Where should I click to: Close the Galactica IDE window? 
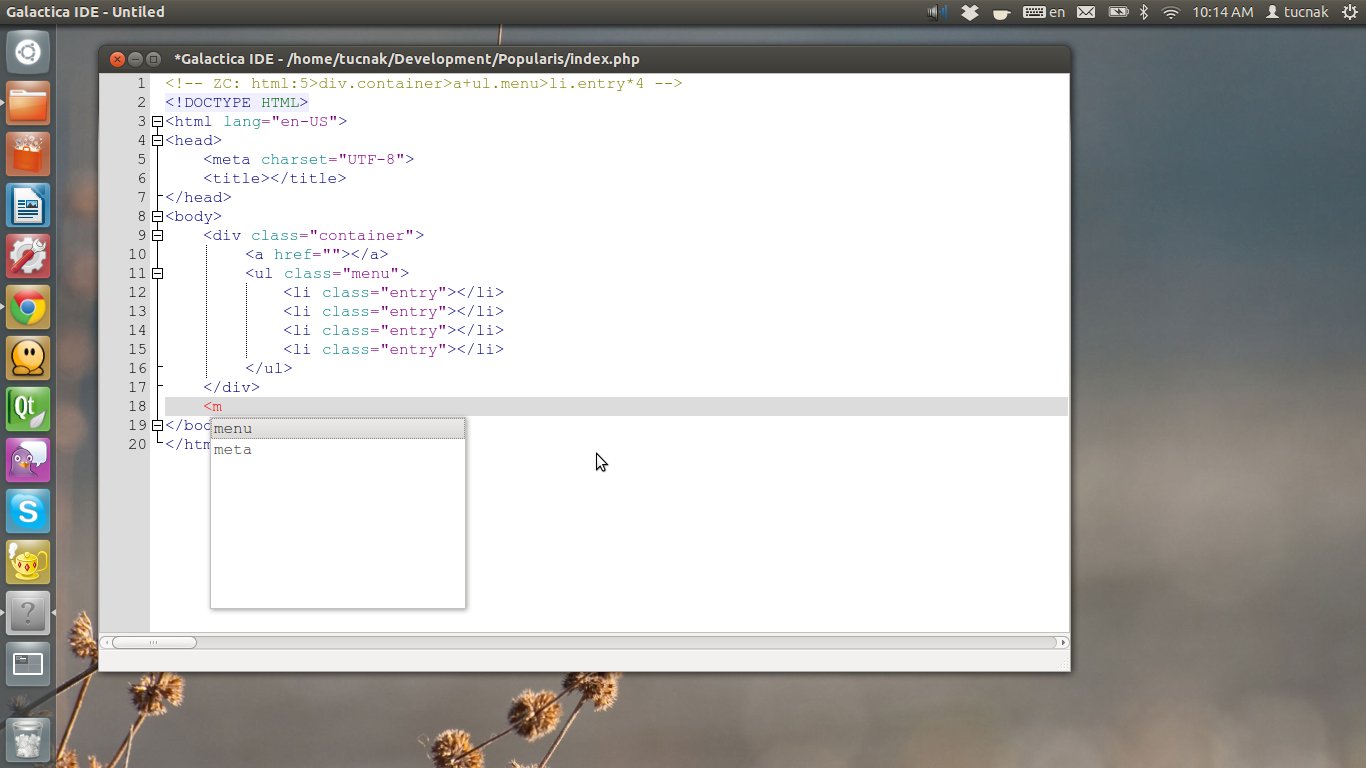[117, 59]
